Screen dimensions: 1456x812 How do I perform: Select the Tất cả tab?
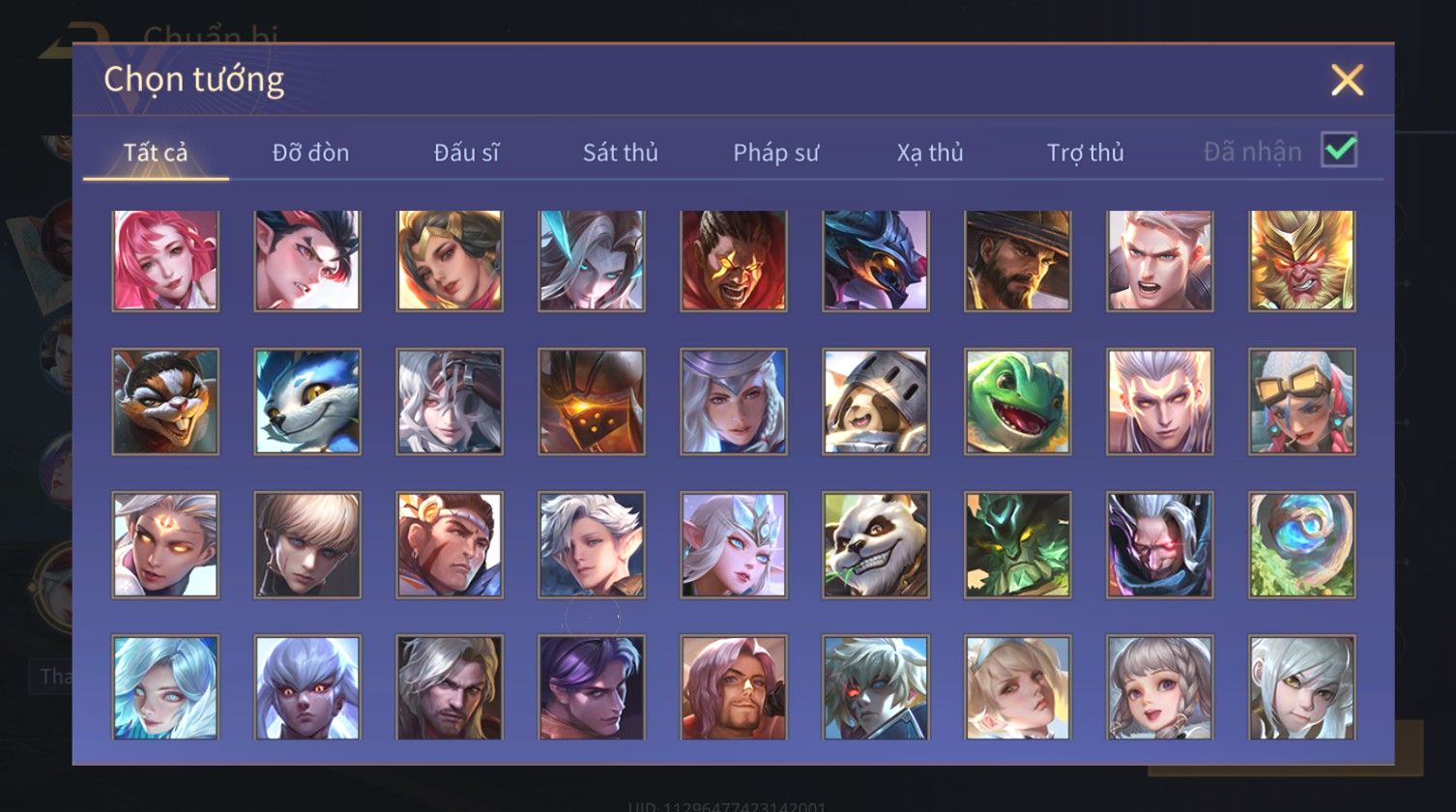(156, 153)
